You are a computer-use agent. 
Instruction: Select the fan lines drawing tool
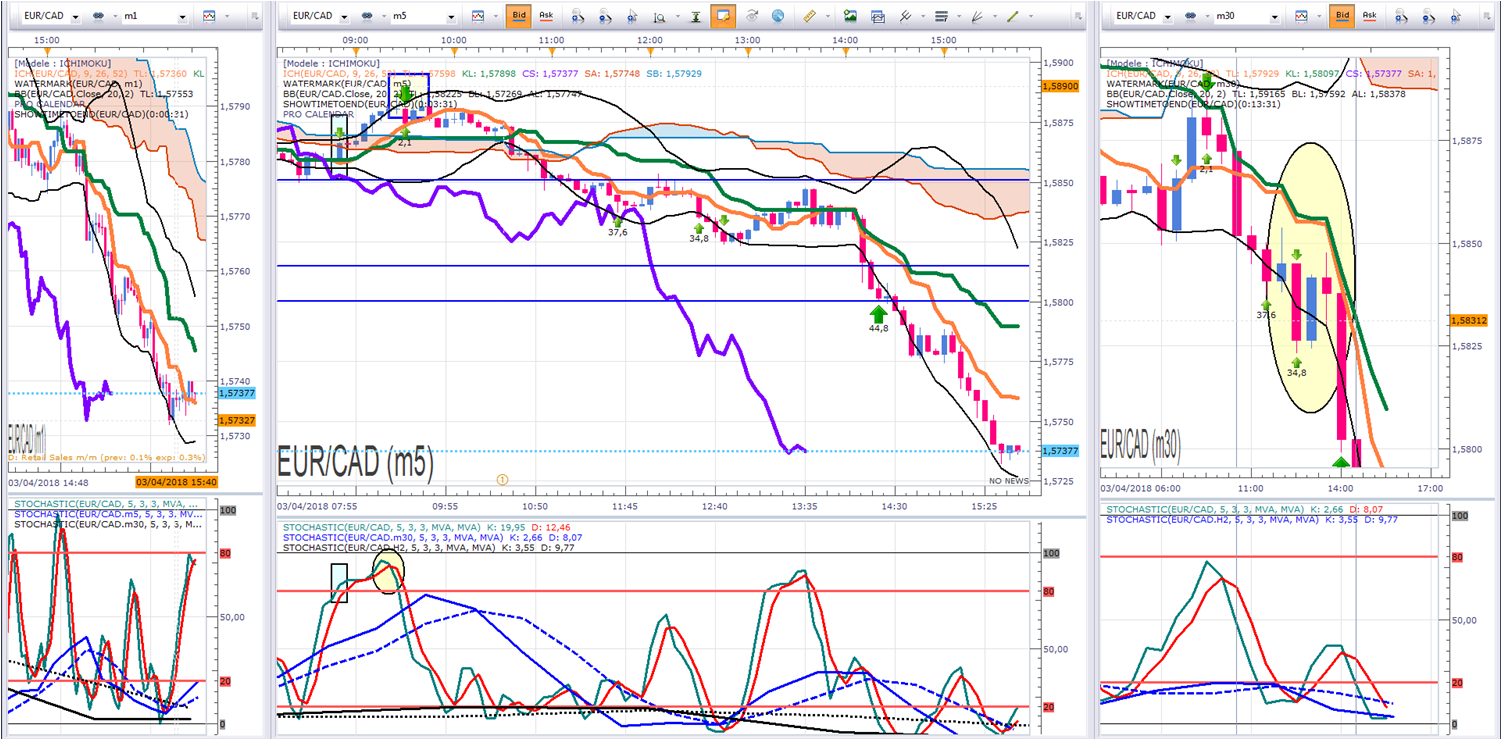pyautogui.click(x=977, y=17)
